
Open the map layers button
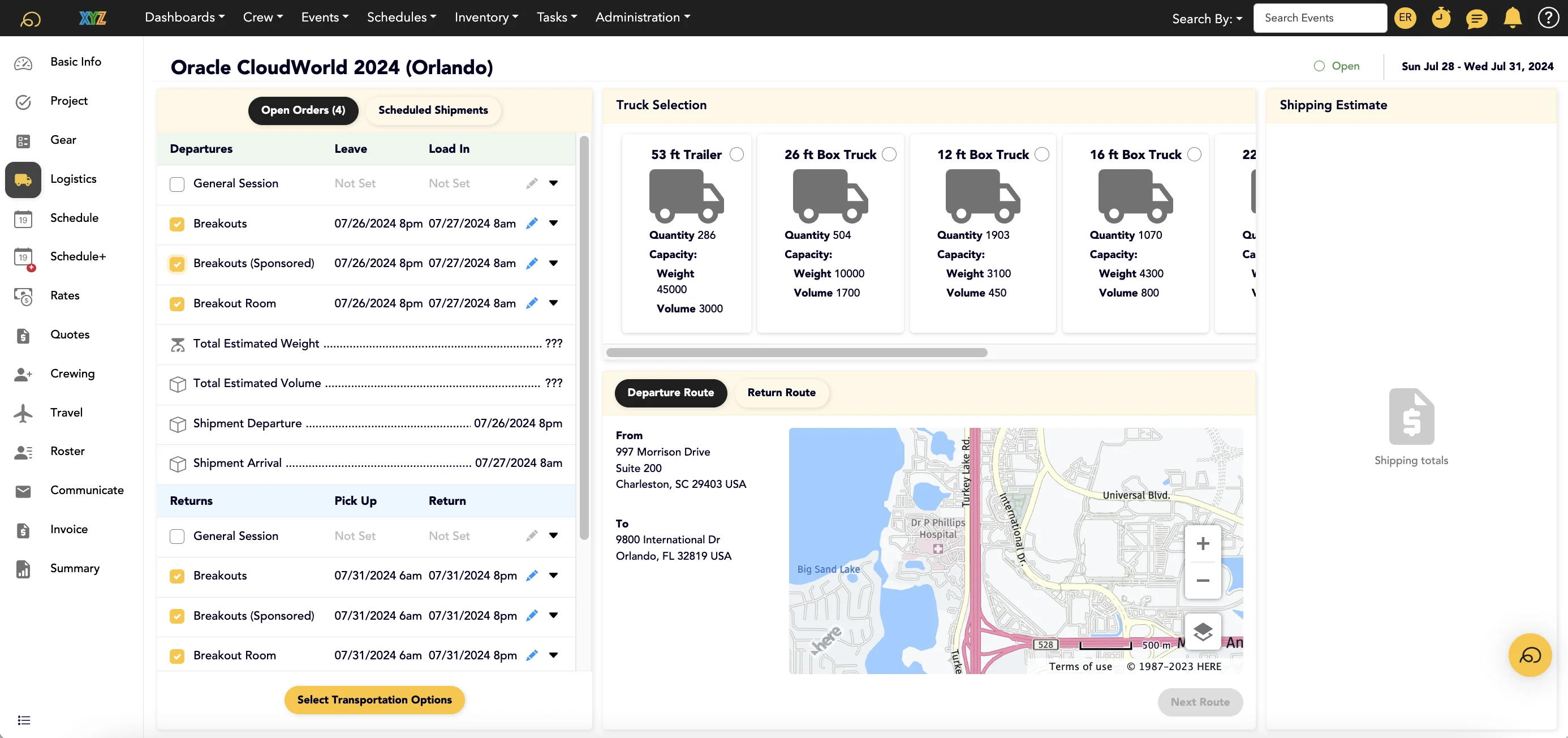tap(1202, 632)
